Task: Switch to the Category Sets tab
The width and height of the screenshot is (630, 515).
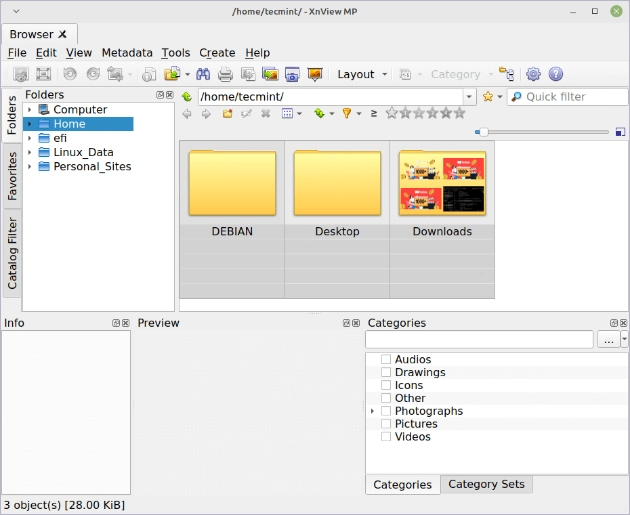Action: pyautogui.click(x=486, y=484)
